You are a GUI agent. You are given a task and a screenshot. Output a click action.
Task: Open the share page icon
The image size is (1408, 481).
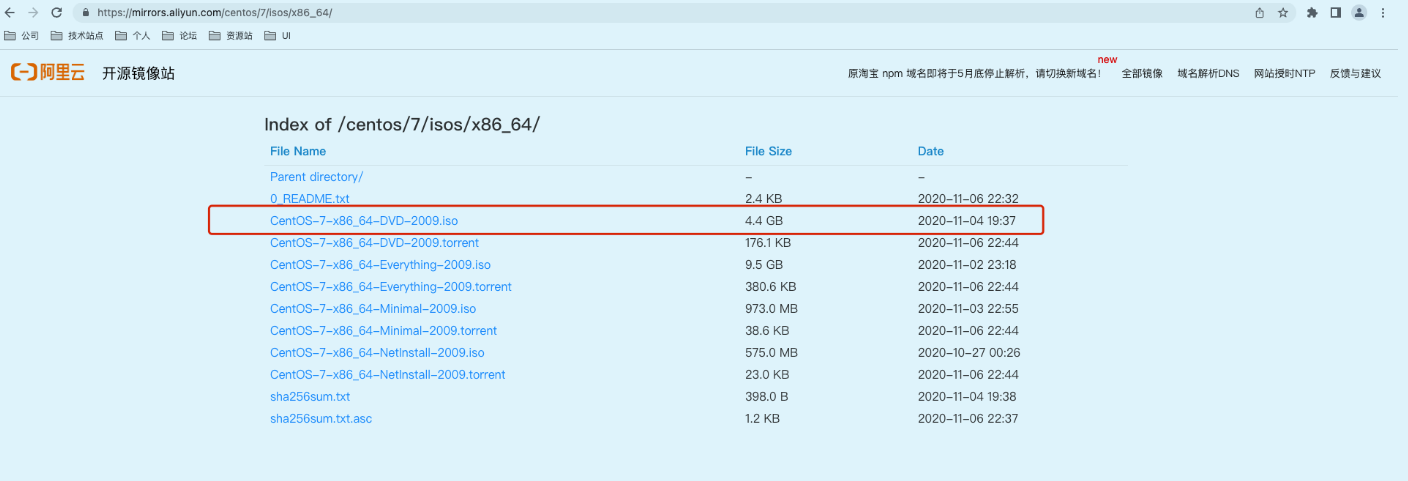pos(1259,13)
